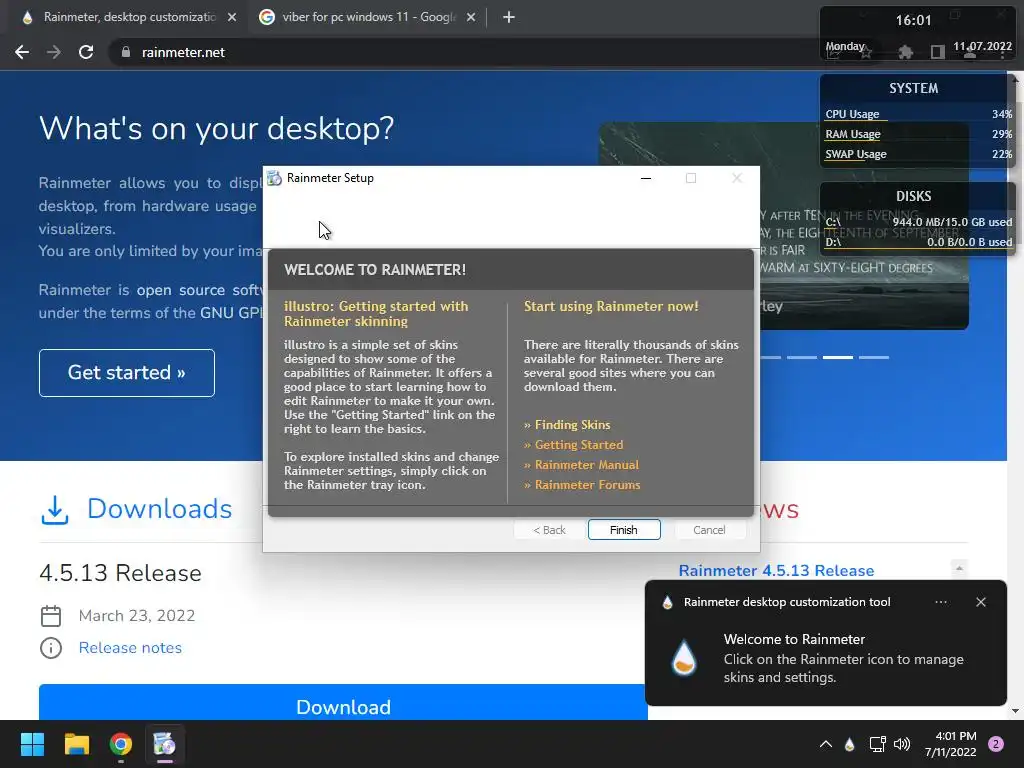Image resolution: width=1024 pixels, height=768 pixels.
Task: Switch to the Rainmeter browser tab
Action: coord(129,17)
